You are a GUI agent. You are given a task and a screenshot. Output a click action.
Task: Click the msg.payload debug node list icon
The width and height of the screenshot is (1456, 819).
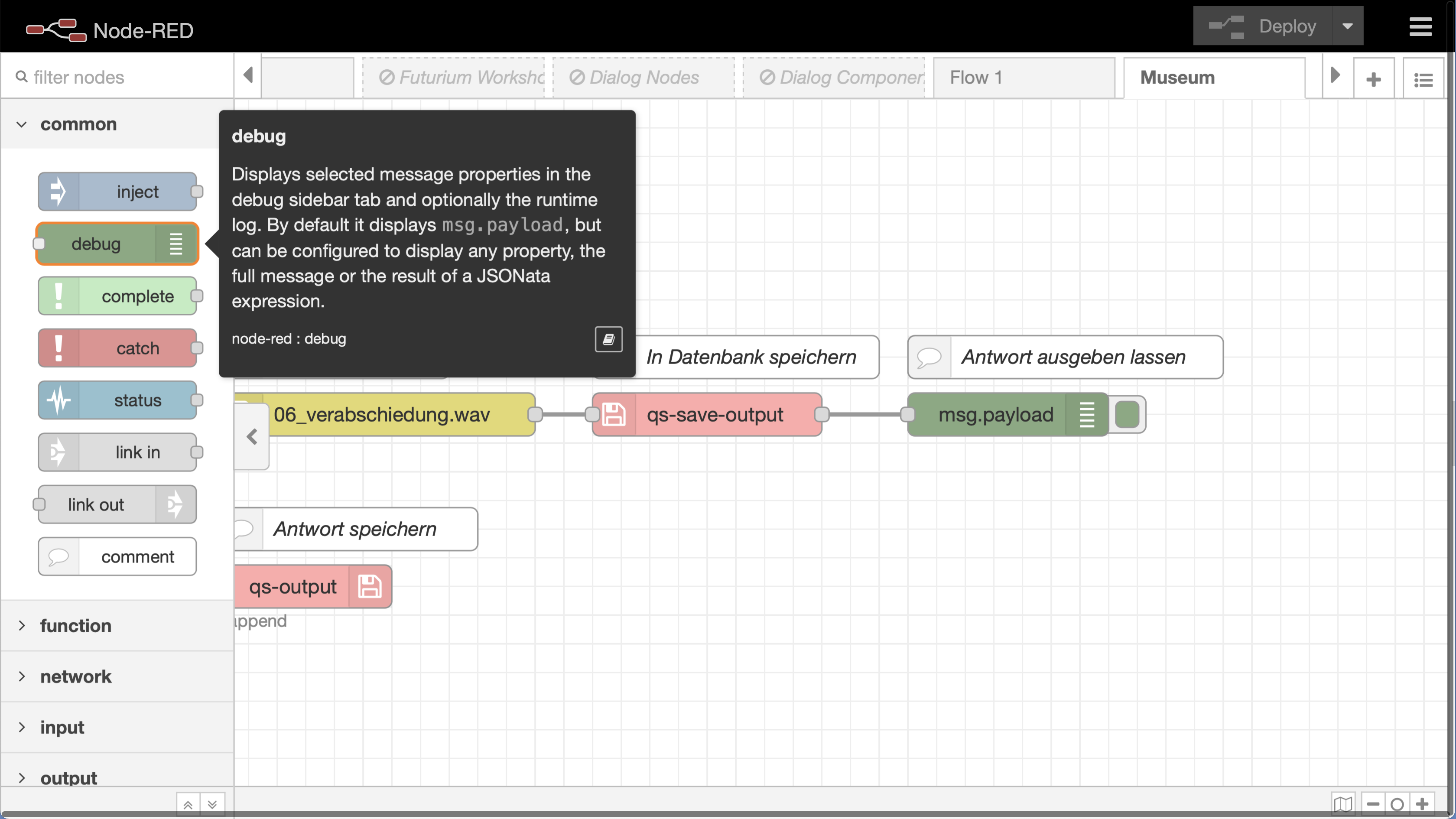click(x=1086, y=414)
